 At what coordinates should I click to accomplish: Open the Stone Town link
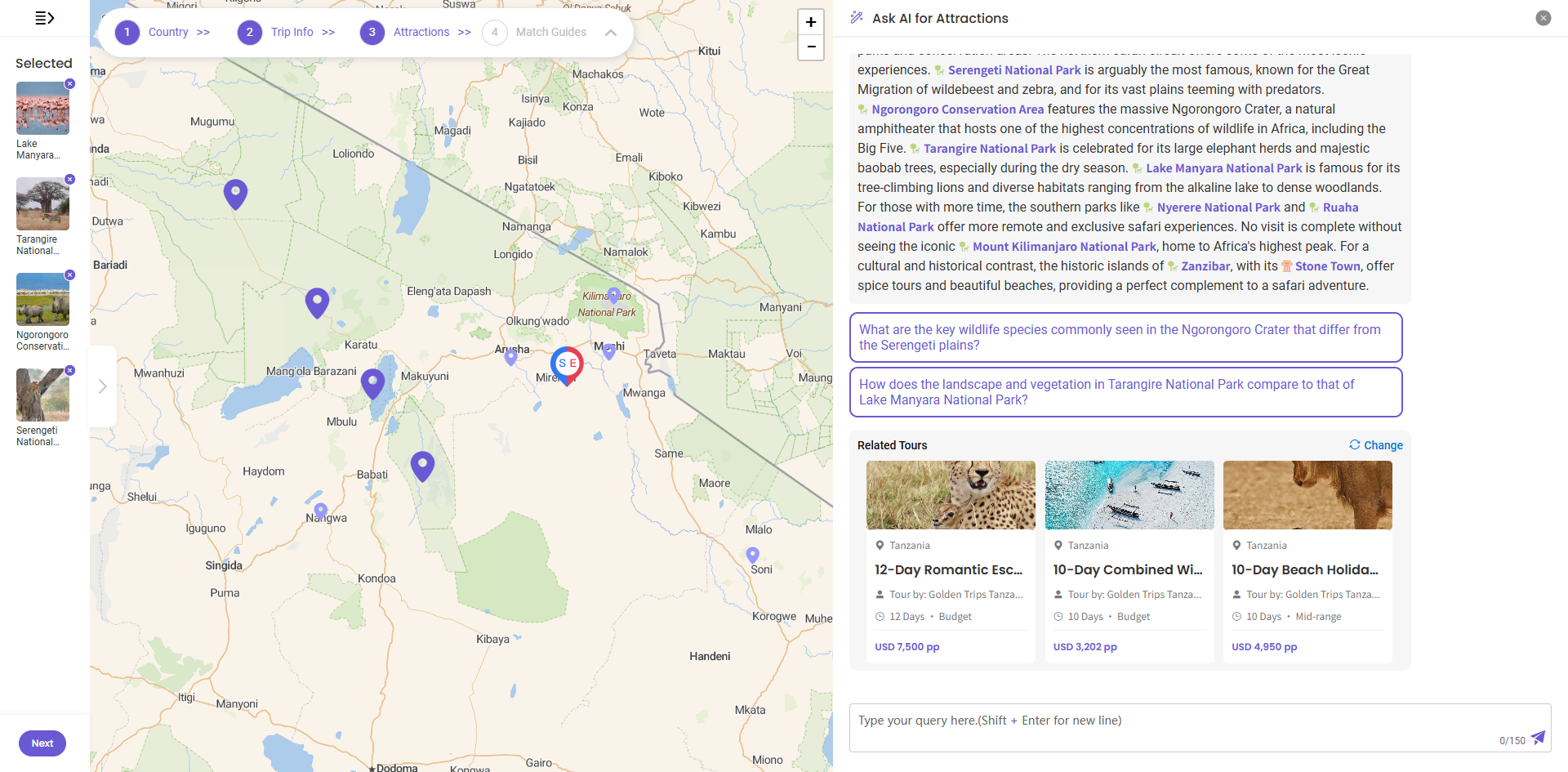[1327, 266]
